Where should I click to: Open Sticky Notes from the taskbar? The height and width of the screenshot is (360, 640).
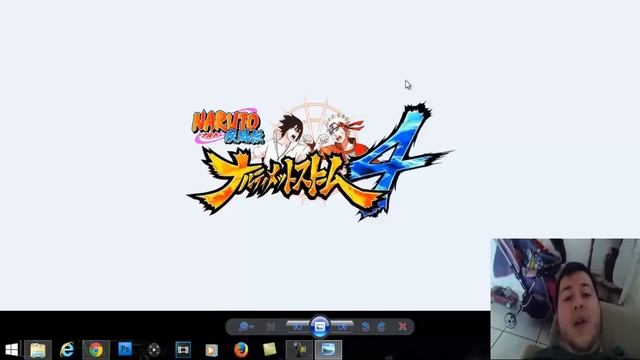pos(270,350)
